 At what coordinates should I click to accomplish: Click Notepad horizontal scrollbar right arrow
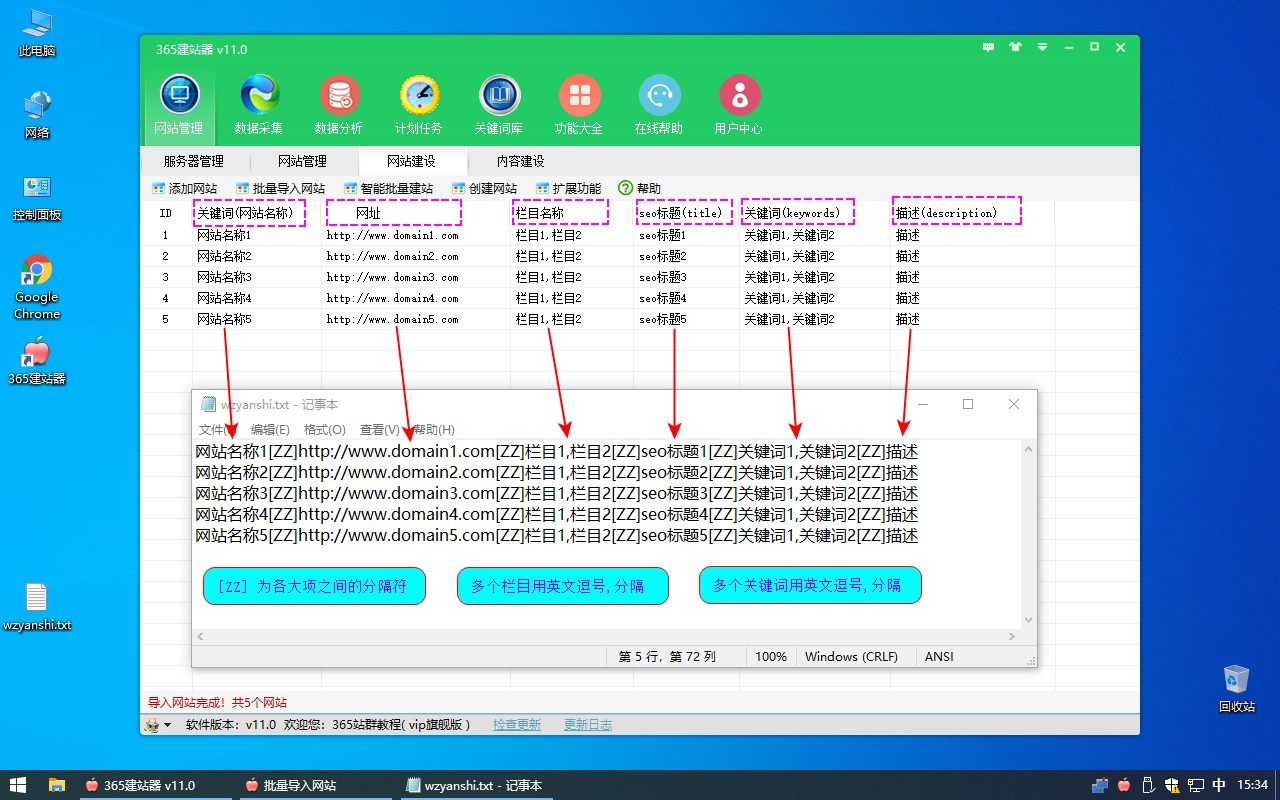click(x=1012, y=636)
